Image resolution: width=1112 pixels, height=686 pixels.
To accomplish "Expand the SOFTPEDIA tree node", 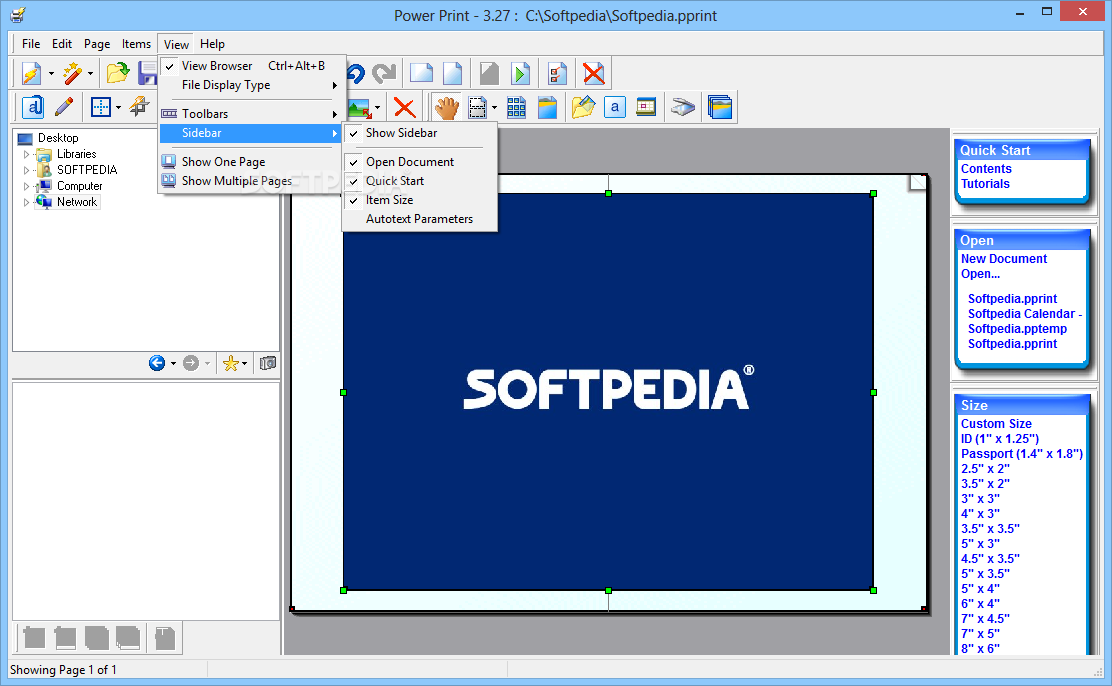I will click(x=26, y=170).
